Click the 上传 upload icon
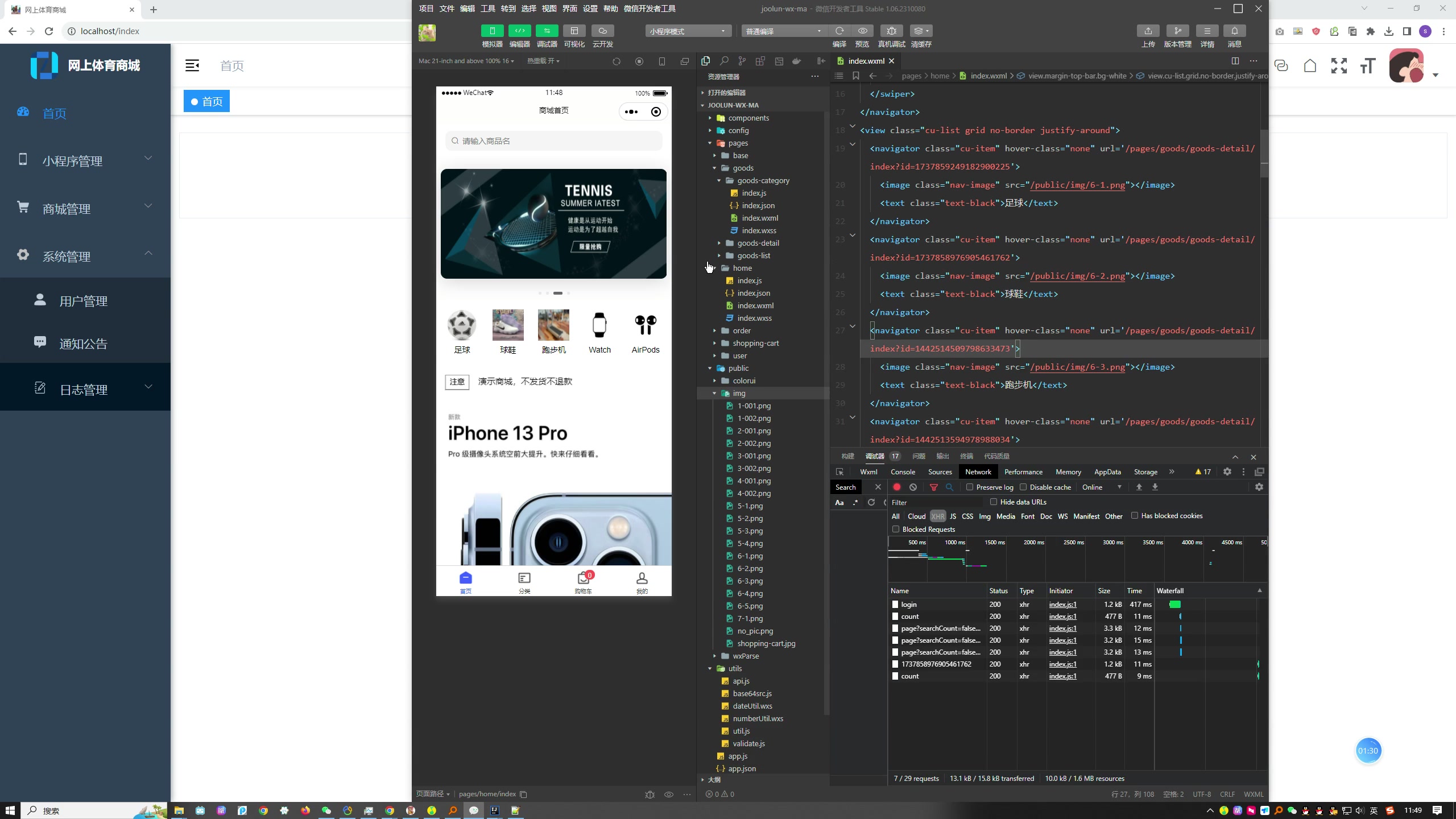 click(1148, 31)
